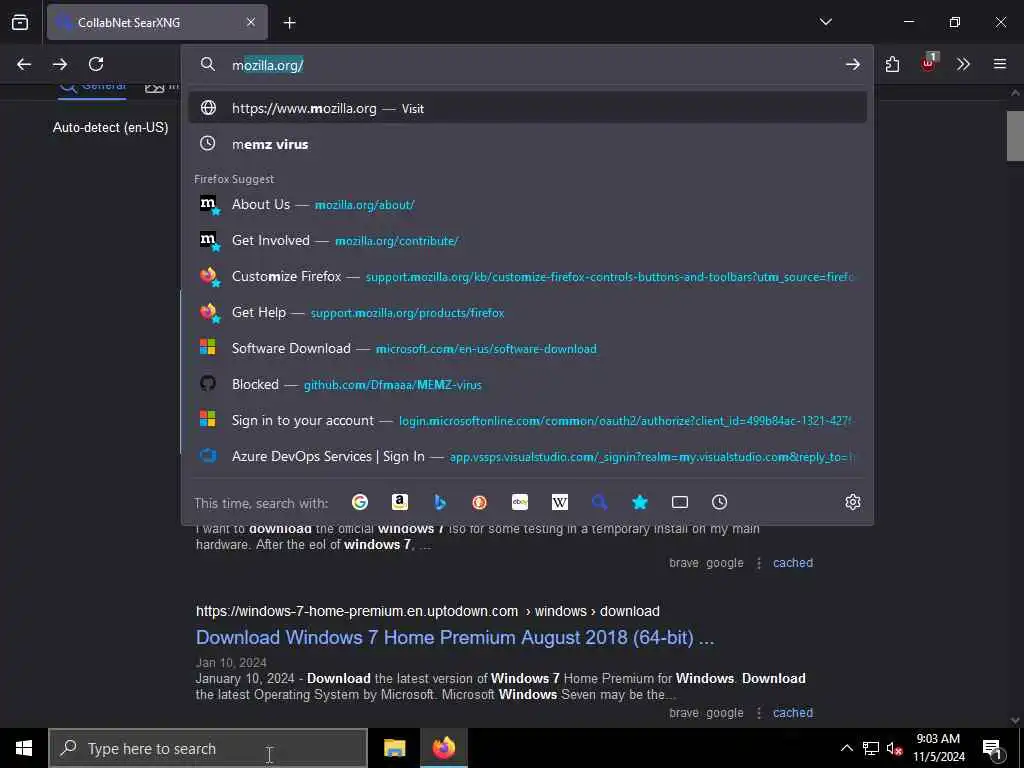This screenshot has height=768, width=1024.
Task: Click the mozilla.org address bar text
Action: tap(268, 65)
